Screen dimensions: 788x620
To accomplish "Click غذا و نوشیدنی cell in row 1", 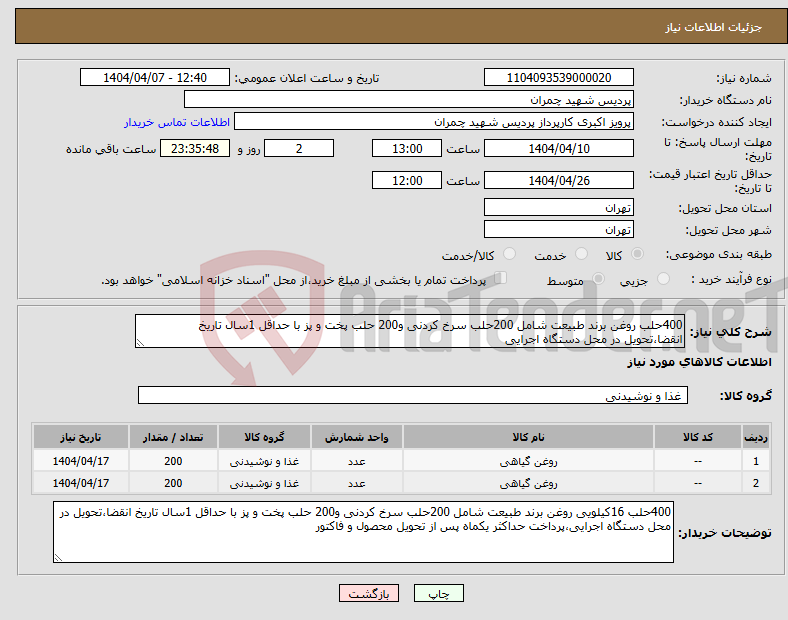I will (x=264, y=461).
